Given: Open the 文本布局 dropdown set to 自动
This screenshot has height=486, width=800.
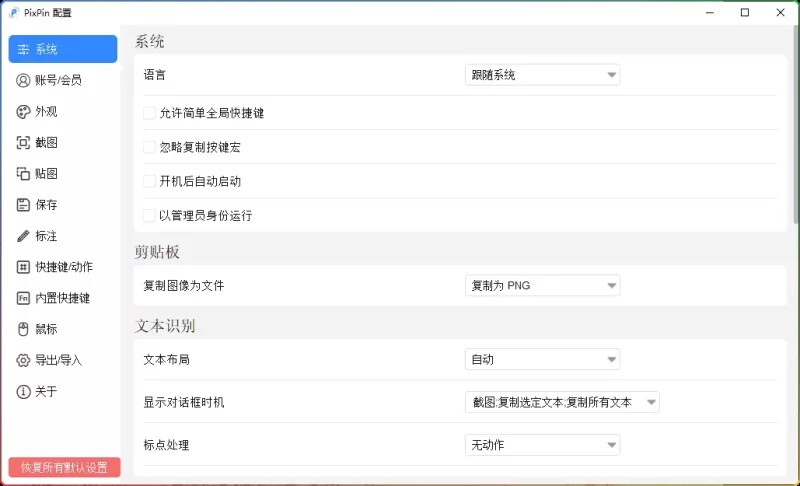Looking at the screenshot, I should 542,360.
